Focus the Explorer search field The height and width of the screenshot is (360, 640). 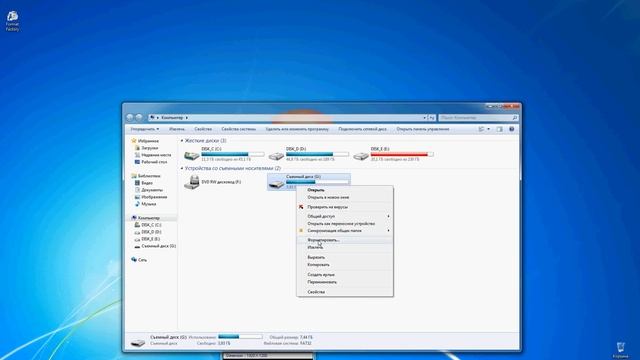click(x=476, y=118)
